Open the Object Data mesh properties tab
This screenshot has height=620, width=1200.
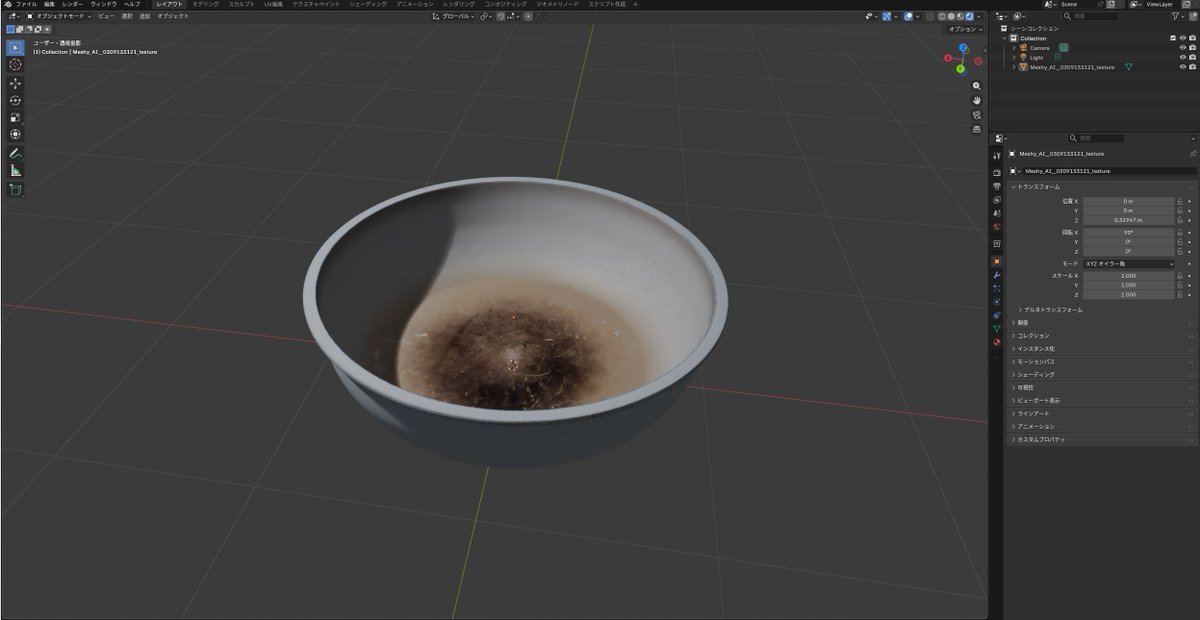coord(996,328)
